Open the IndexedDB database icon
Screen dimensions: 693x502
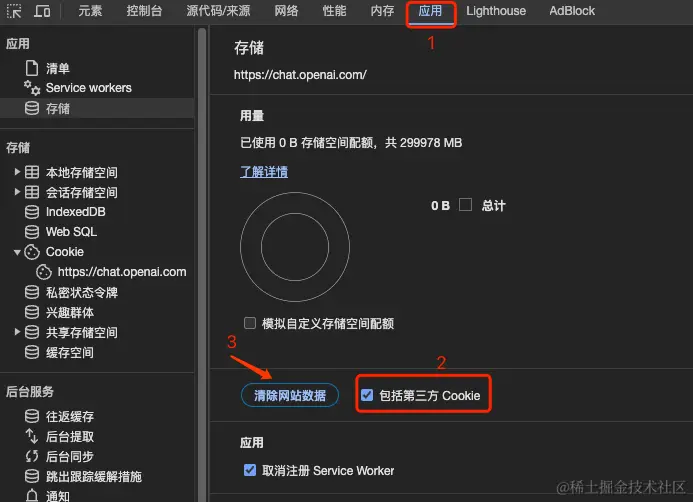tap(32, 212)
